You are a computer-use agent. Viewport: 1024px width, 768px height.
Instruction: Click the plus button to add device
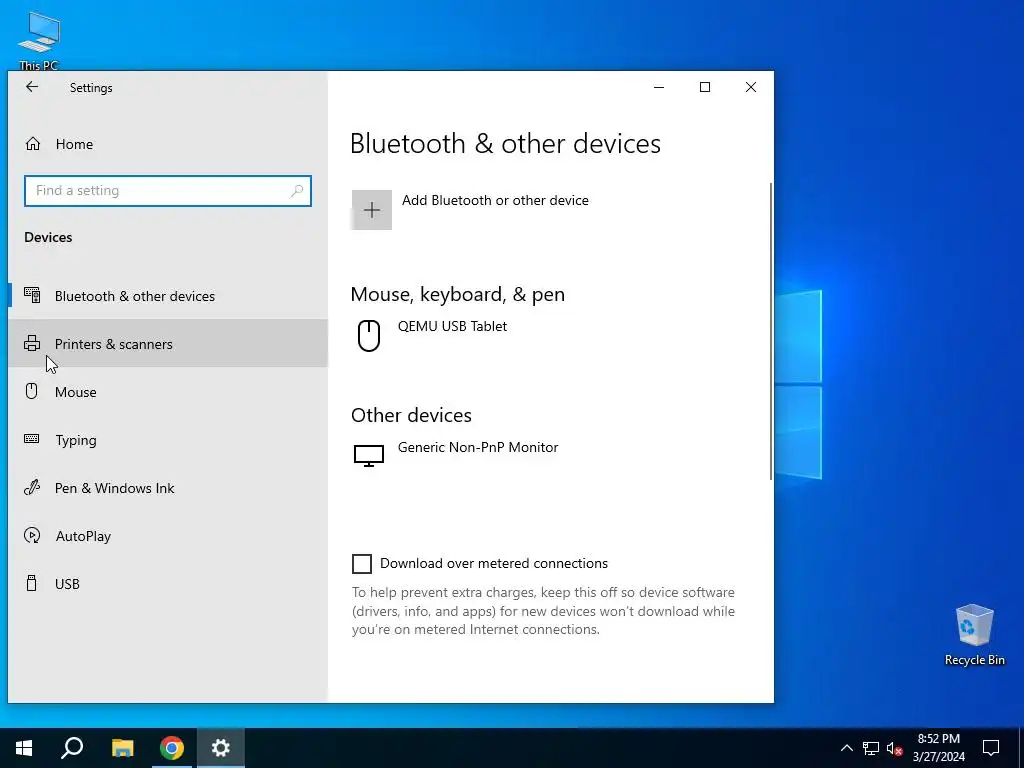pos(372,210)
